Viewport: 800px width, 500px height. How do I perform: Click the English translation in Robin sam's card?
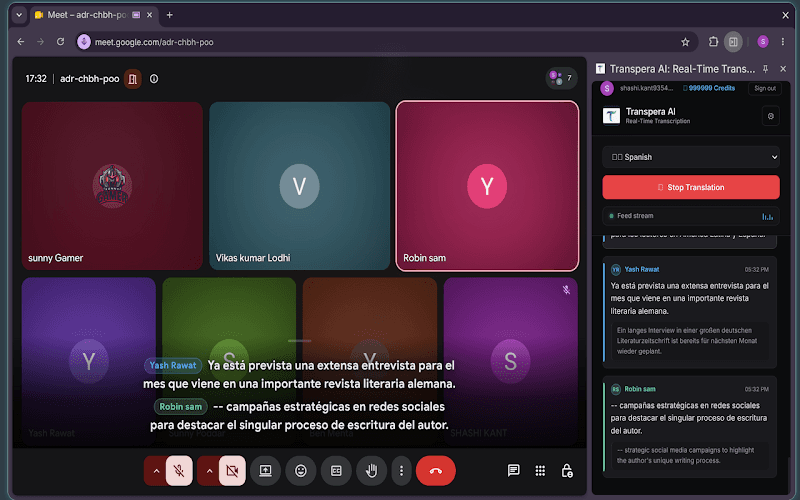pyautogui.click(x=685, y=455)
